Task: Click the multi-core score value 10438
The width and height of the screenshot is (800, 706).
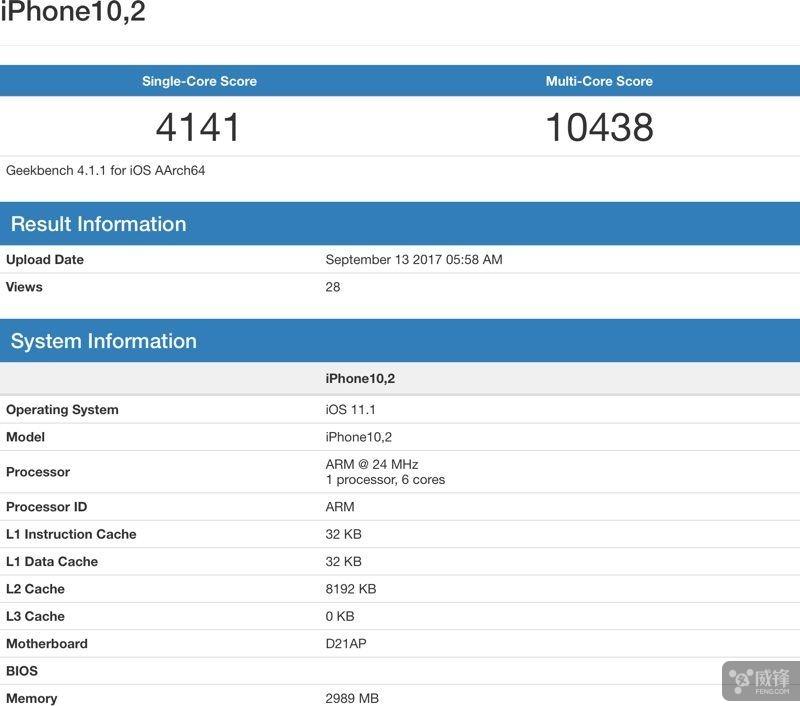Action: 599,127
